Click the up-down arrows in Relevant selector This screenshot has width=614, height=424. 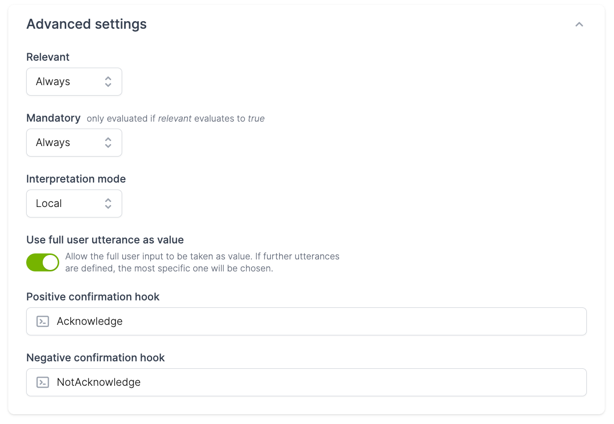(x=108, y=81)
